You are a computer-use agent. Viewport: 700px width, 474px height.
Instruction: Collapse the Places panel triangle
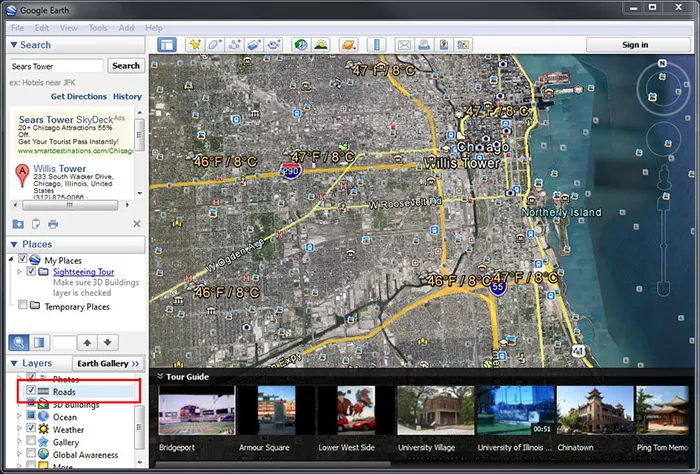(14, 245)
